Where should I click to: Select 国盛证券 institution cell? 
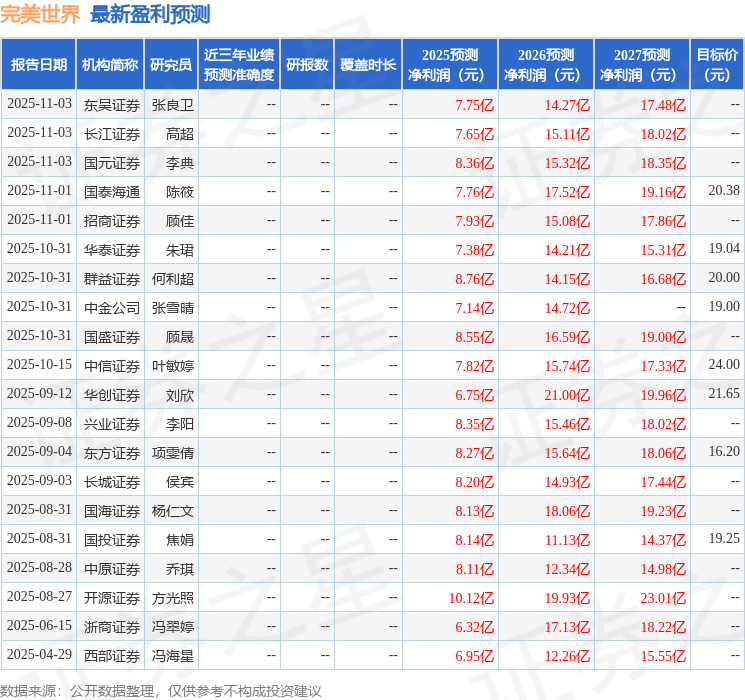click(112, 337)
